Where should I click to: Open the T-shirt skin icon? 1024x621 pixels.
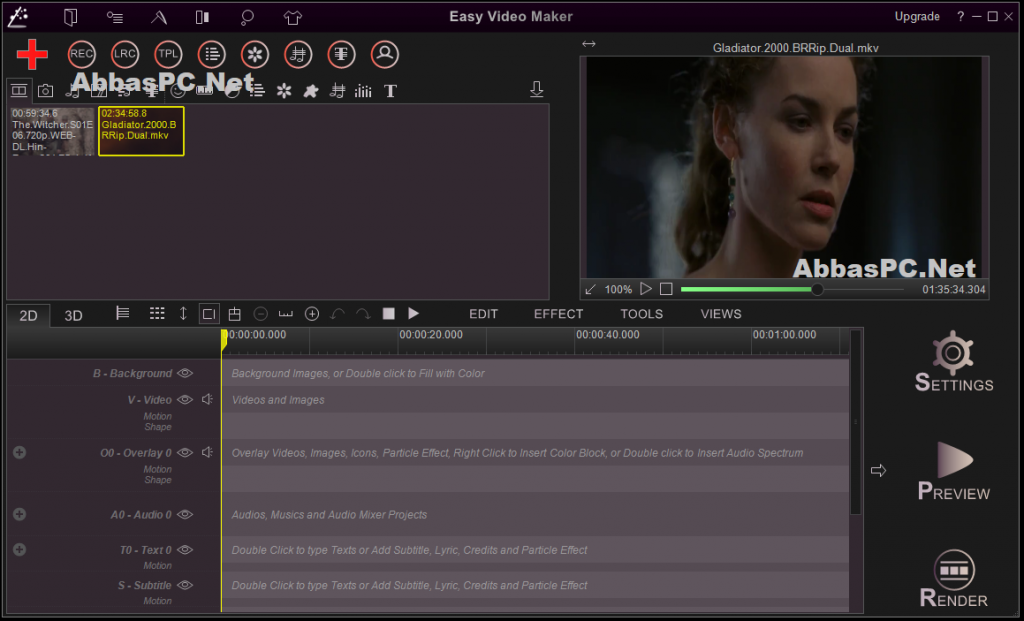293,17
